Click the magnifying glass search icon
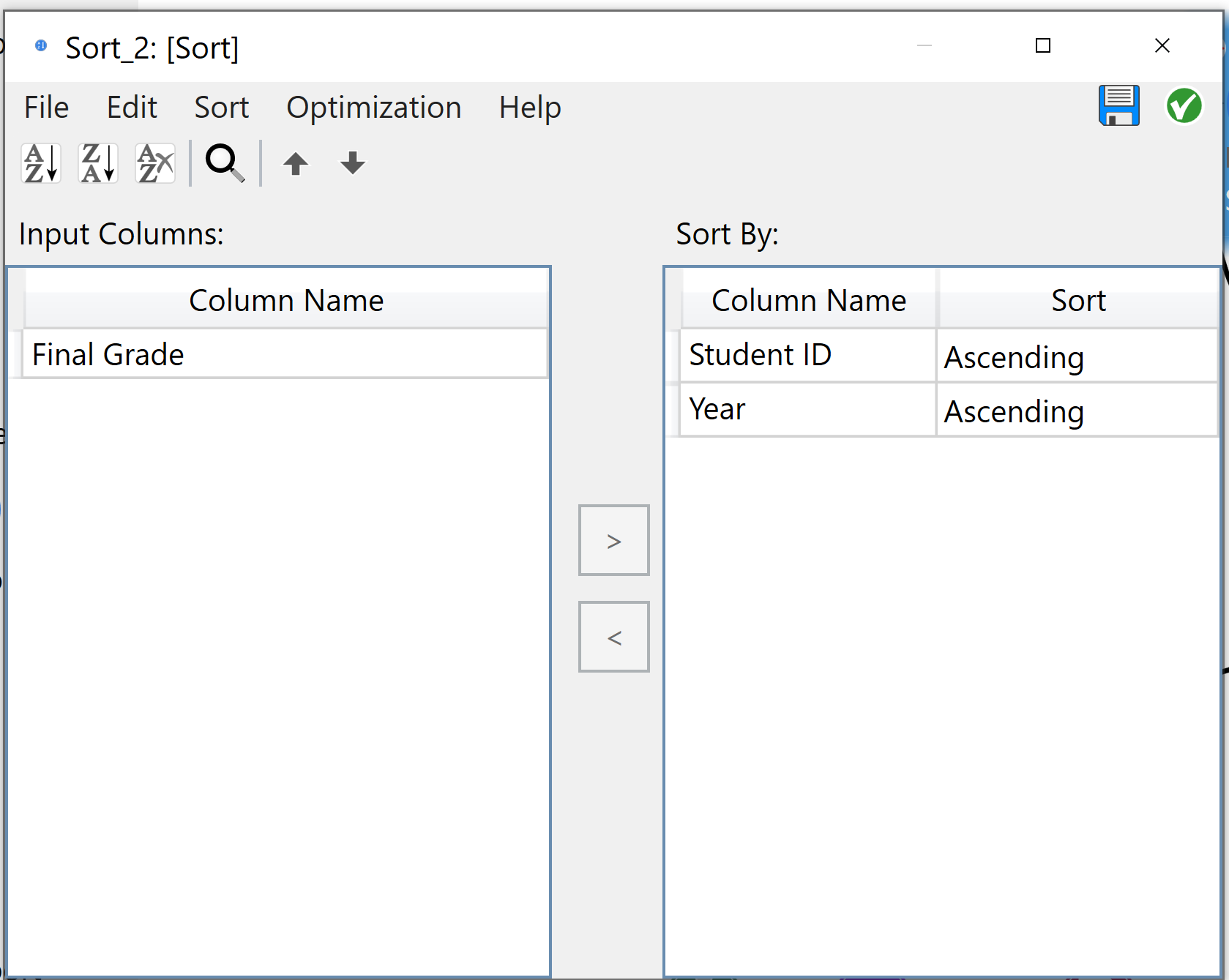Viewport: 1229px width, 980px height. click(225, 163)
